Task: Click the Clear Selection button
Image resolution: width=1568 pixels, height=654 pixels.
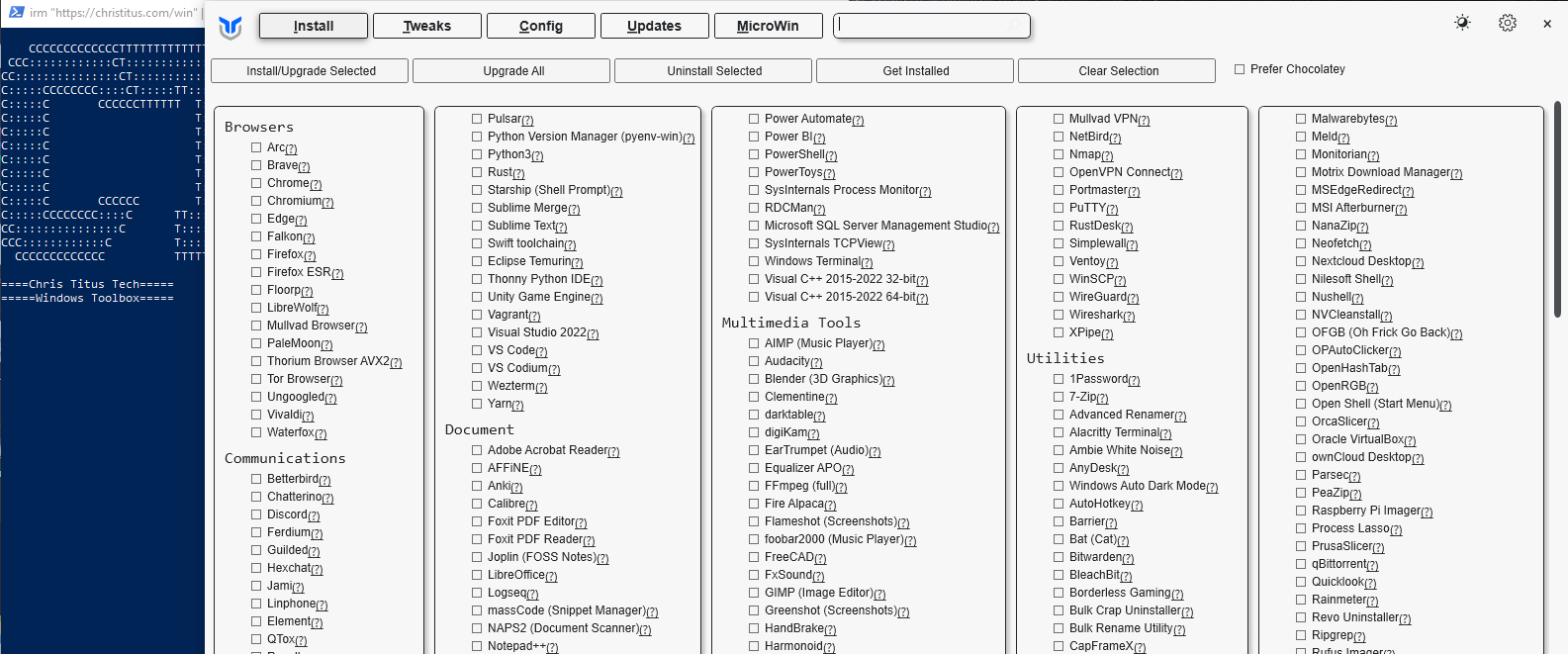Action: [x=1118, y=71]
